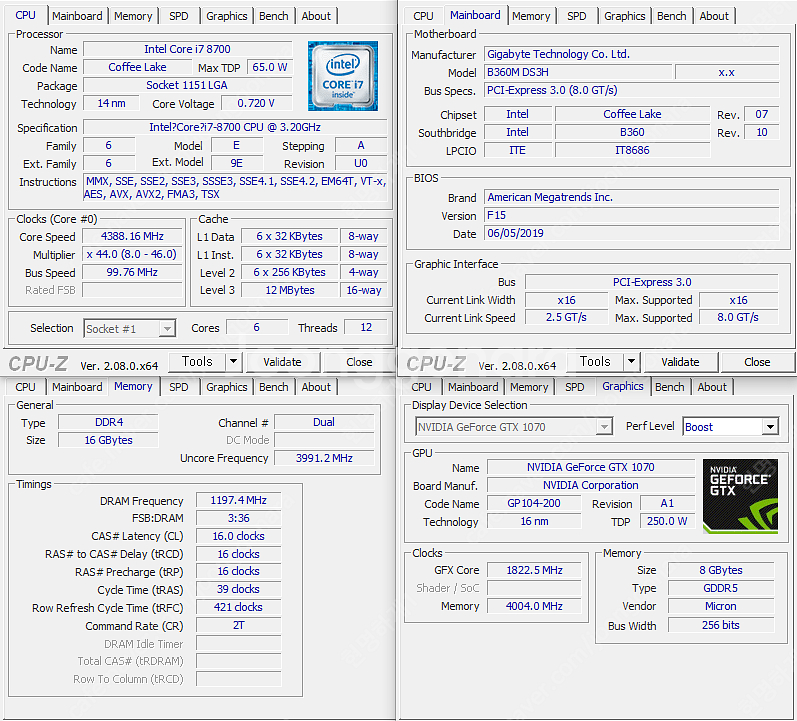Go to Mainboard tab in Memory window

(77, 387)
